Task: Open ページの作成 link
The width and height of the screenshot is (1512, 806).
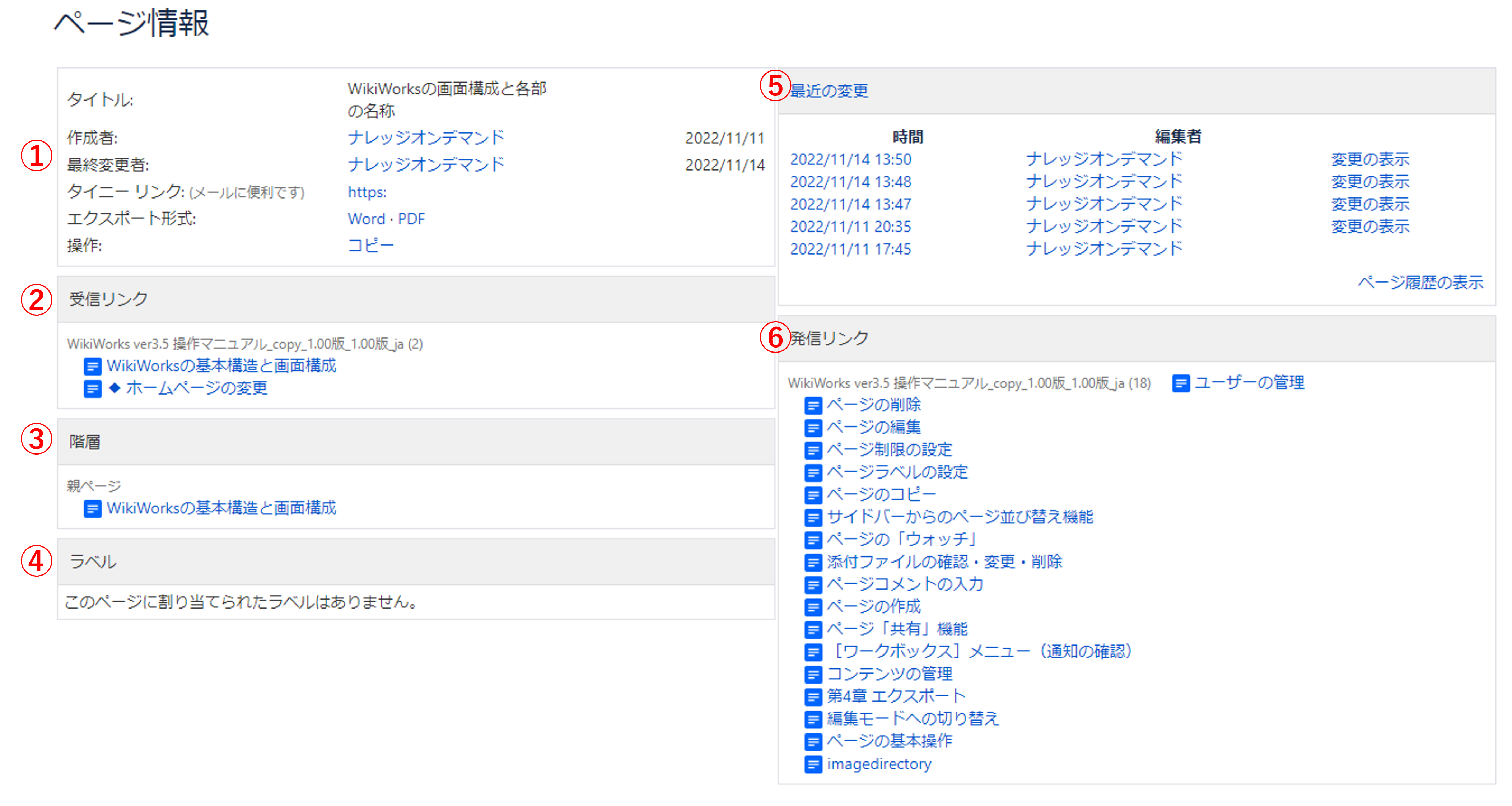Action: click(x=874, y=606)
